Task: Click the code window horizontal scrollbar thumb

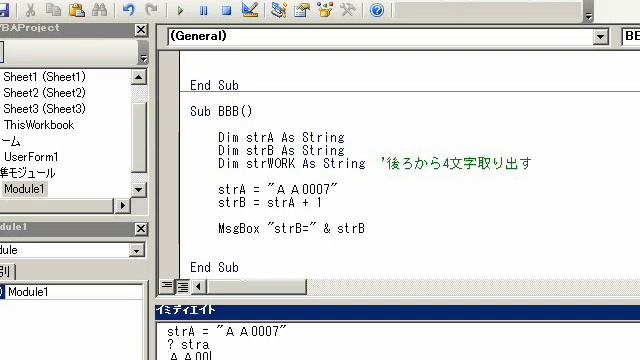Action: point(256,287)
